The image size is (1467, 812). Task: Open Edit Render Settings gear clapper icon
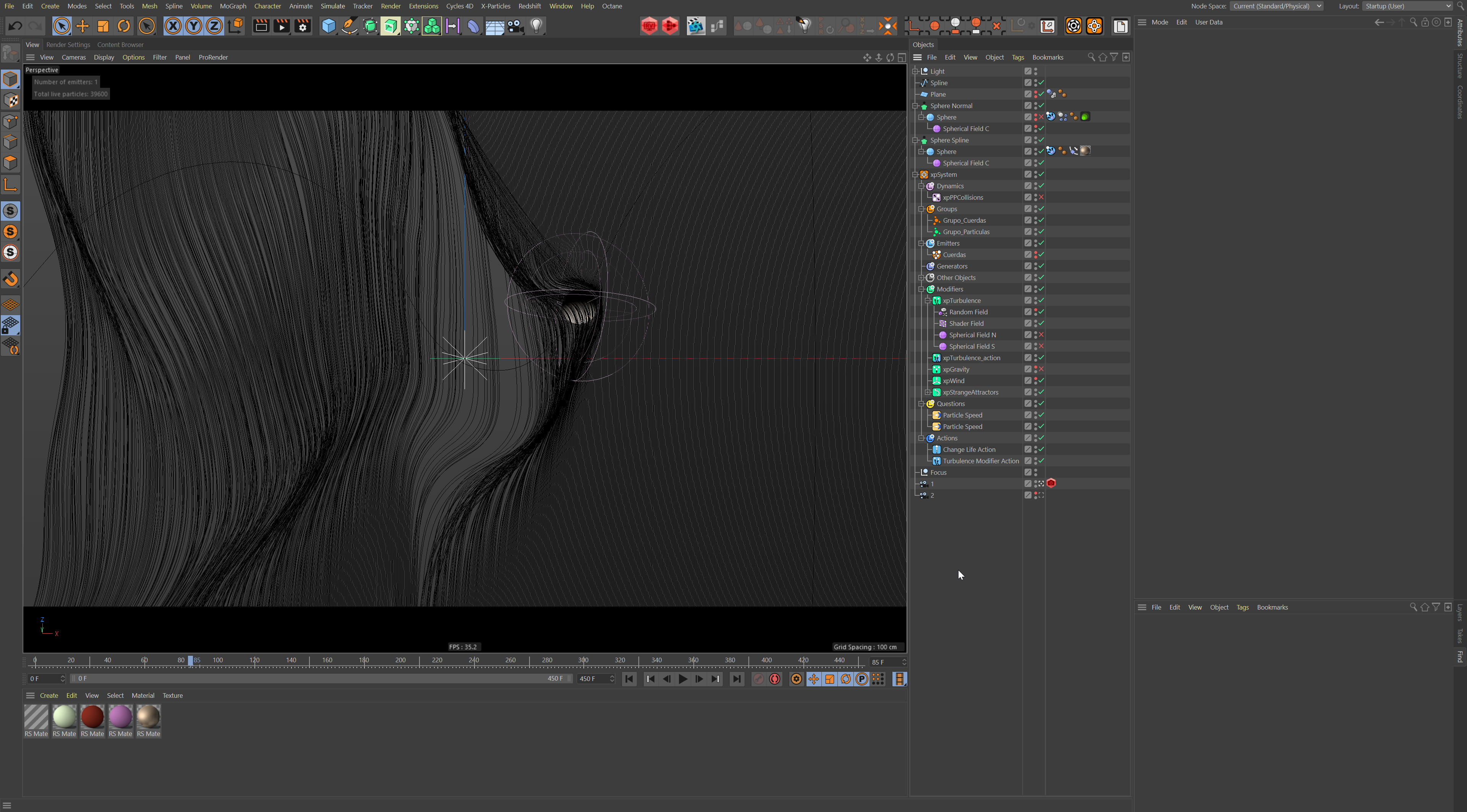pyautogui.click(x=303, y=26)
